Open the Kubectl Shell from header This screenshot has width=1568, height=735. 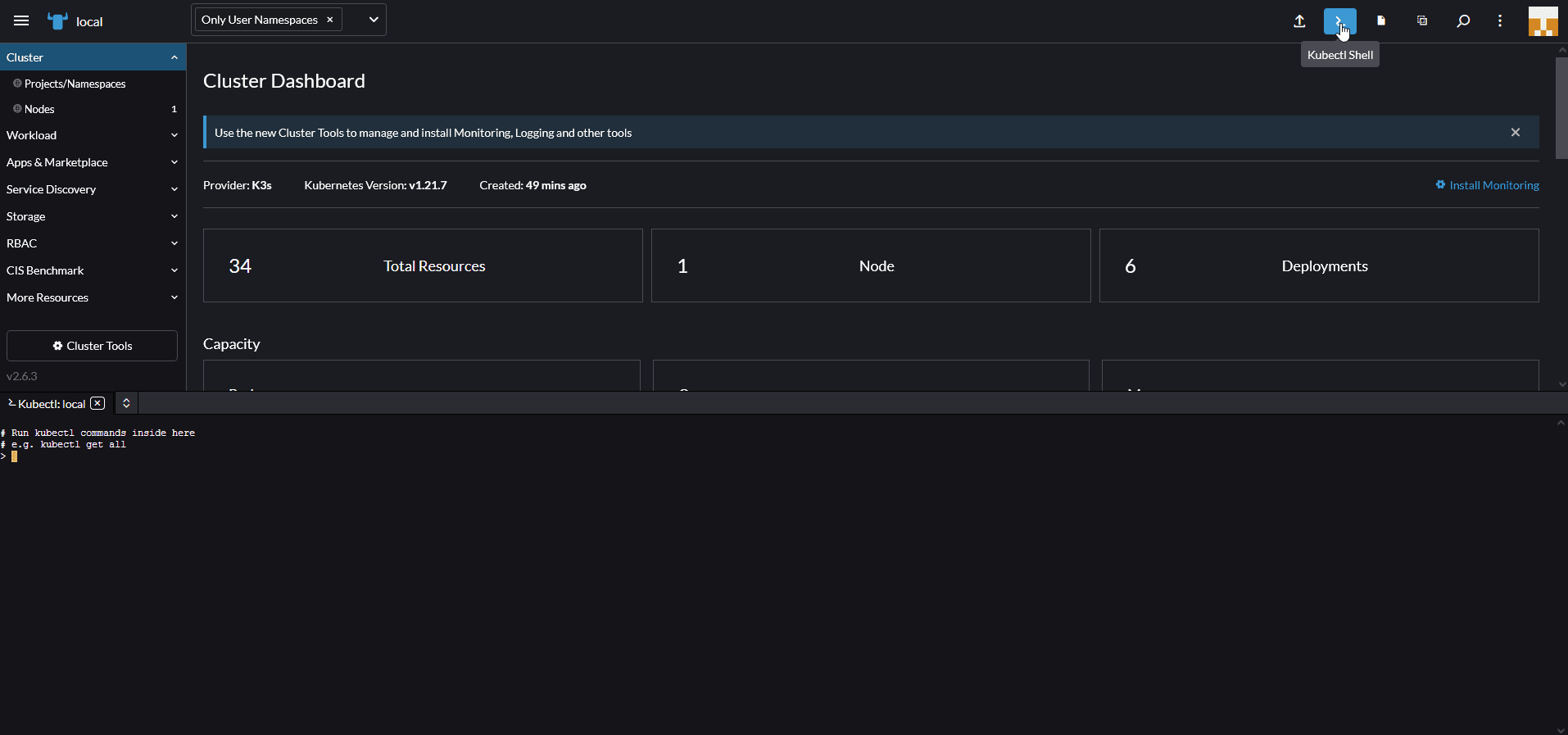[x=1339, y=21]
